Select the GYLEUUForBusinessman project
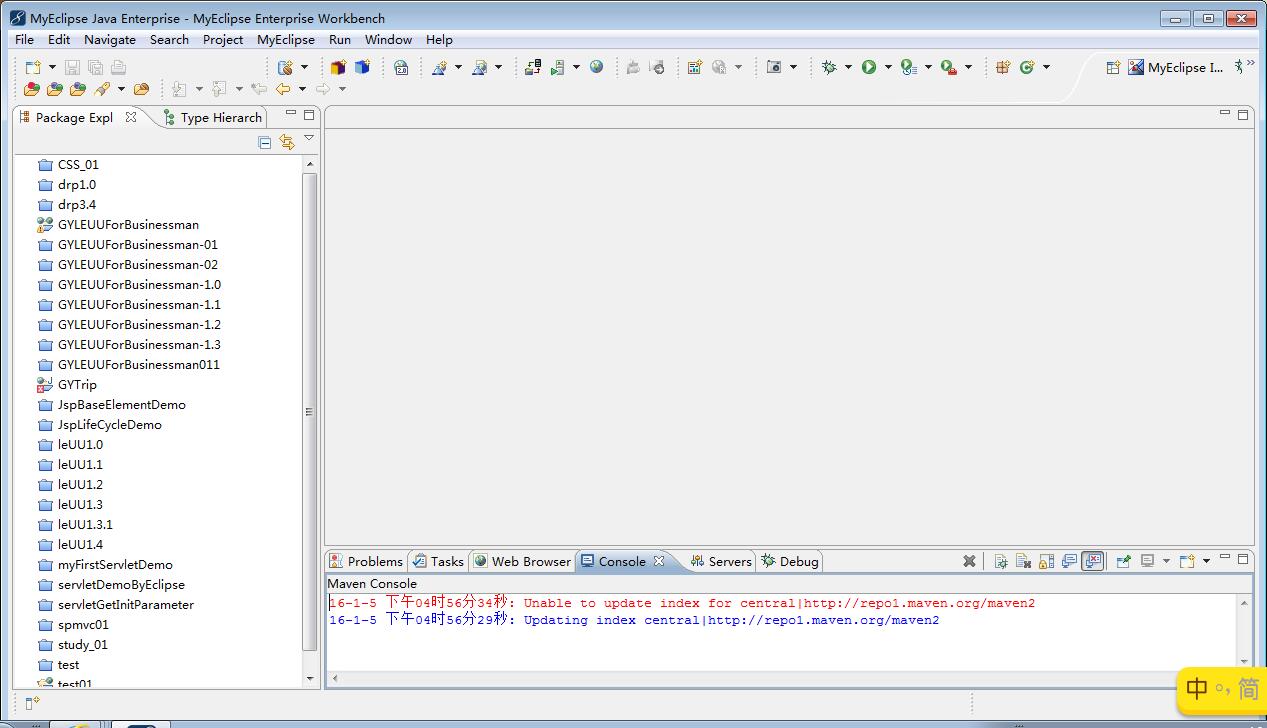Viewport: 1267px width, 728px height. click(x=128, y=224)
